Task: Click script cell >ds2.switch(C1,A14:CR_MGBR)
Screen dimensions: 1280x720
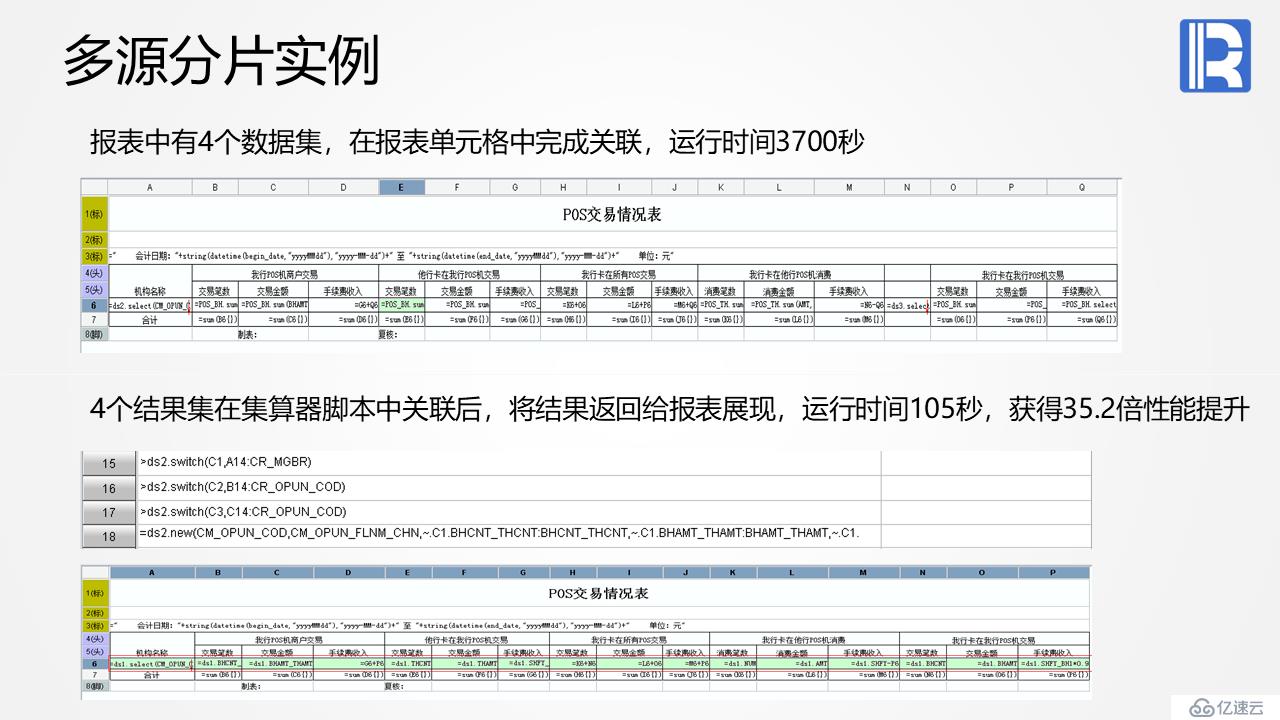Action: coord(508,462)
